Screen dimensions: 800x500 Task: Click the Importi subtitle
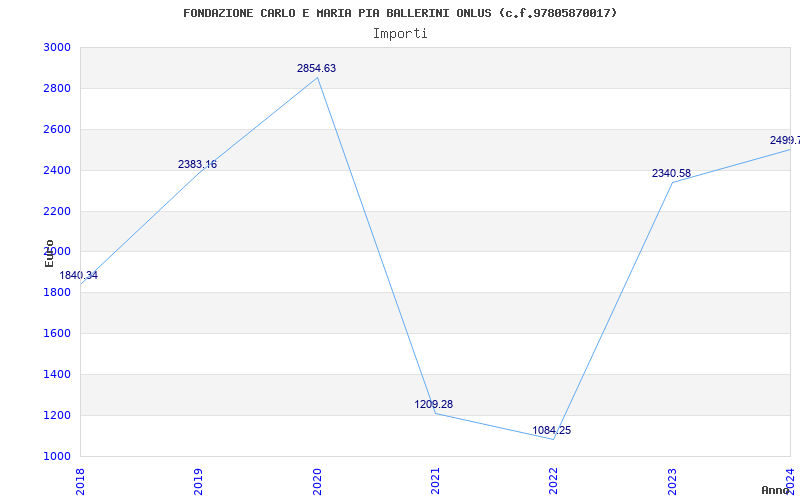400,34
